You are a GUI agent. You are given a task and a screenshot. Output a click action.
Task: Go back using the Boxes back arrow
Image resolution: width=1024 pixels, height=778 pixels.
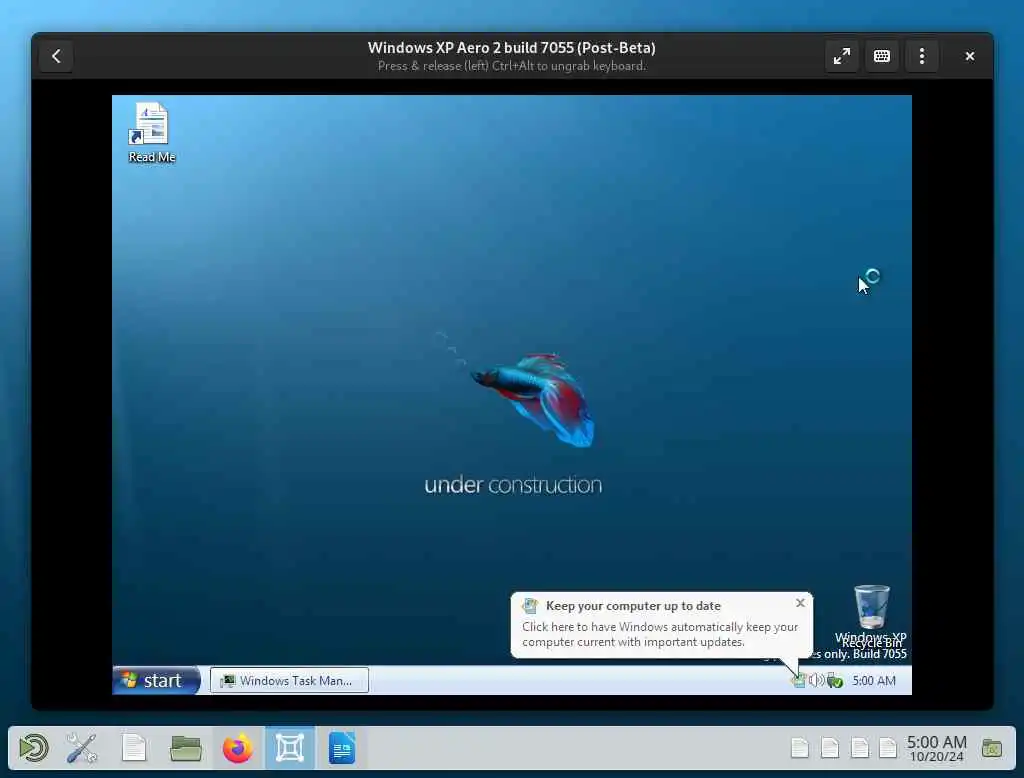coord(56,57)
